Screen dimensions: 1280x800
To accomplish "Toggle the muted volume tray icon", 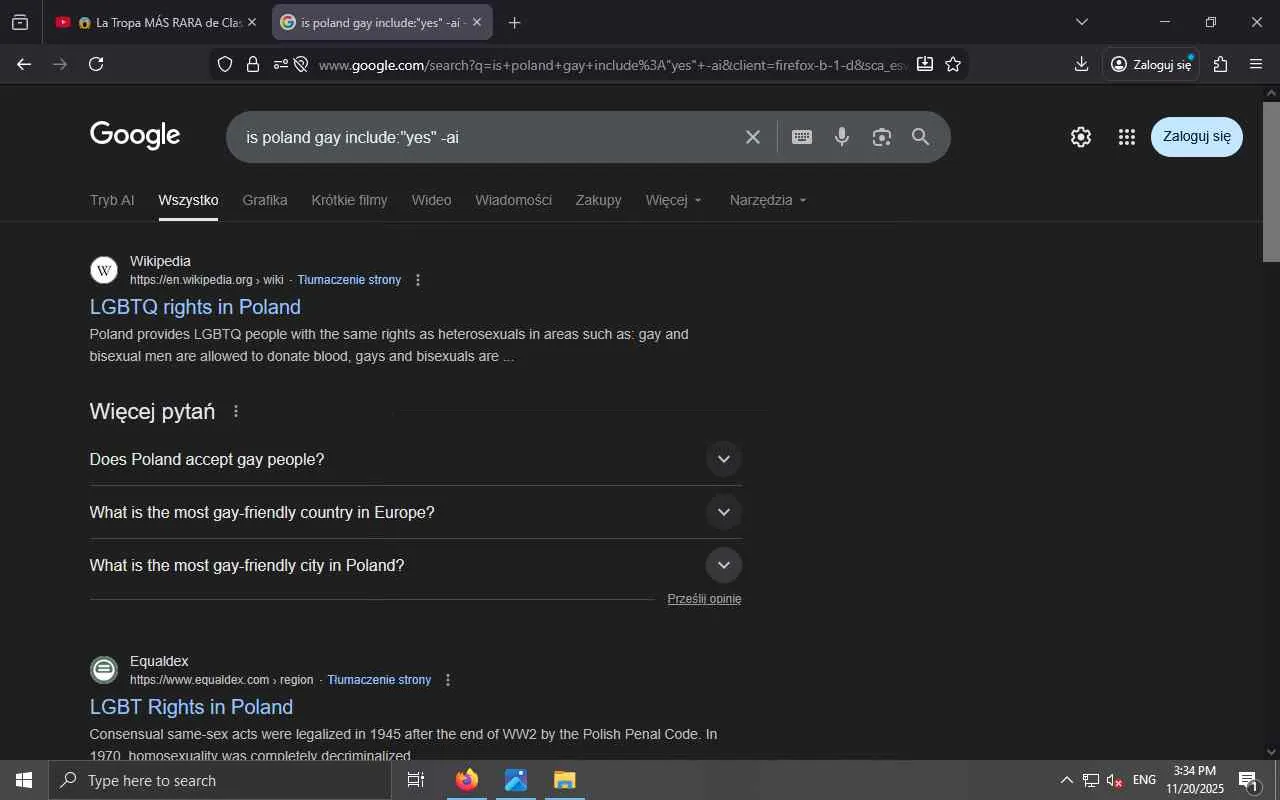I will [x=1115, y=780].
